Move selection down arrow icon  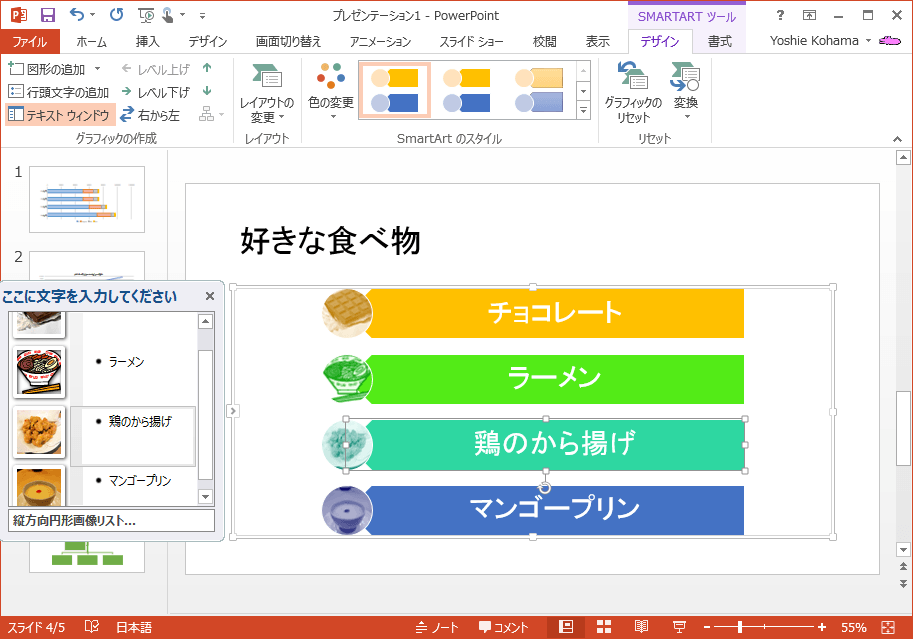click(207, 91)
